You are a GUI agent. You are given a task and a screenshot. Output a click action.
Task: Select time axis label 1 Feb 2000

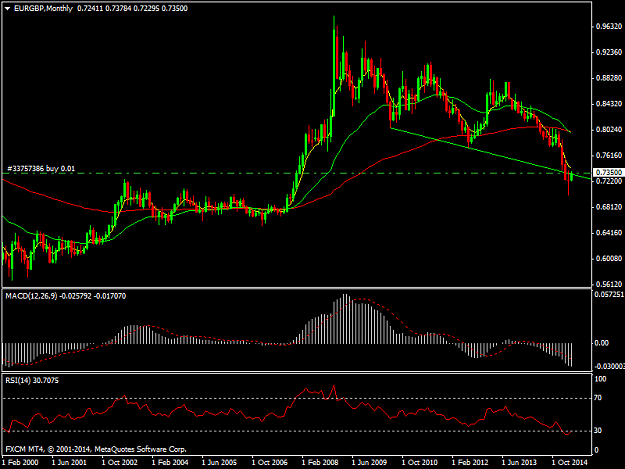pos(20,462)
